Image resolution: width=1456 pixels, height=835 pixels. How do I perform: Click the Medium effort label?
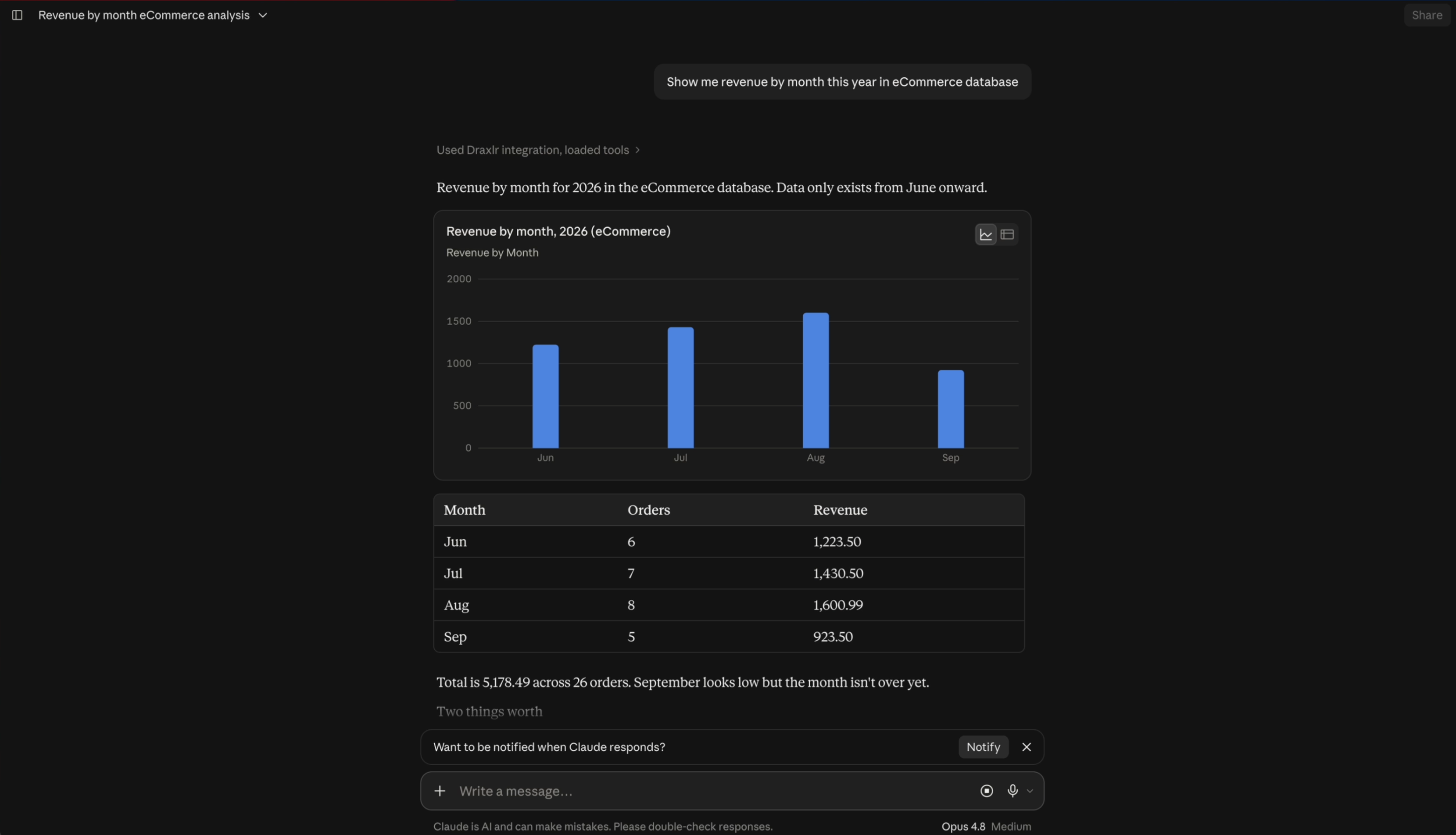[1010, 827]
